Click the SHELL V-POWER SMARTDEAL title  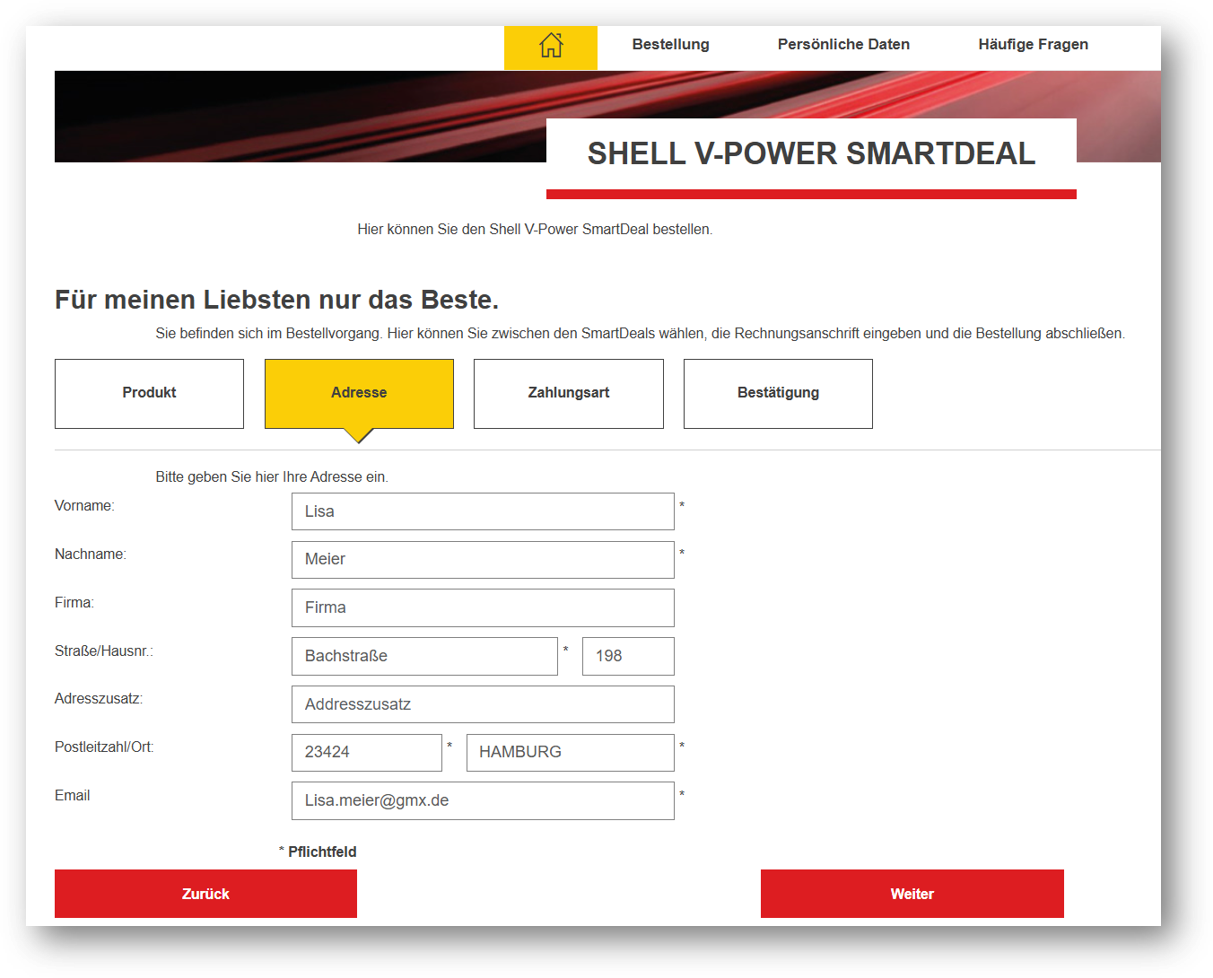[811, 153]
